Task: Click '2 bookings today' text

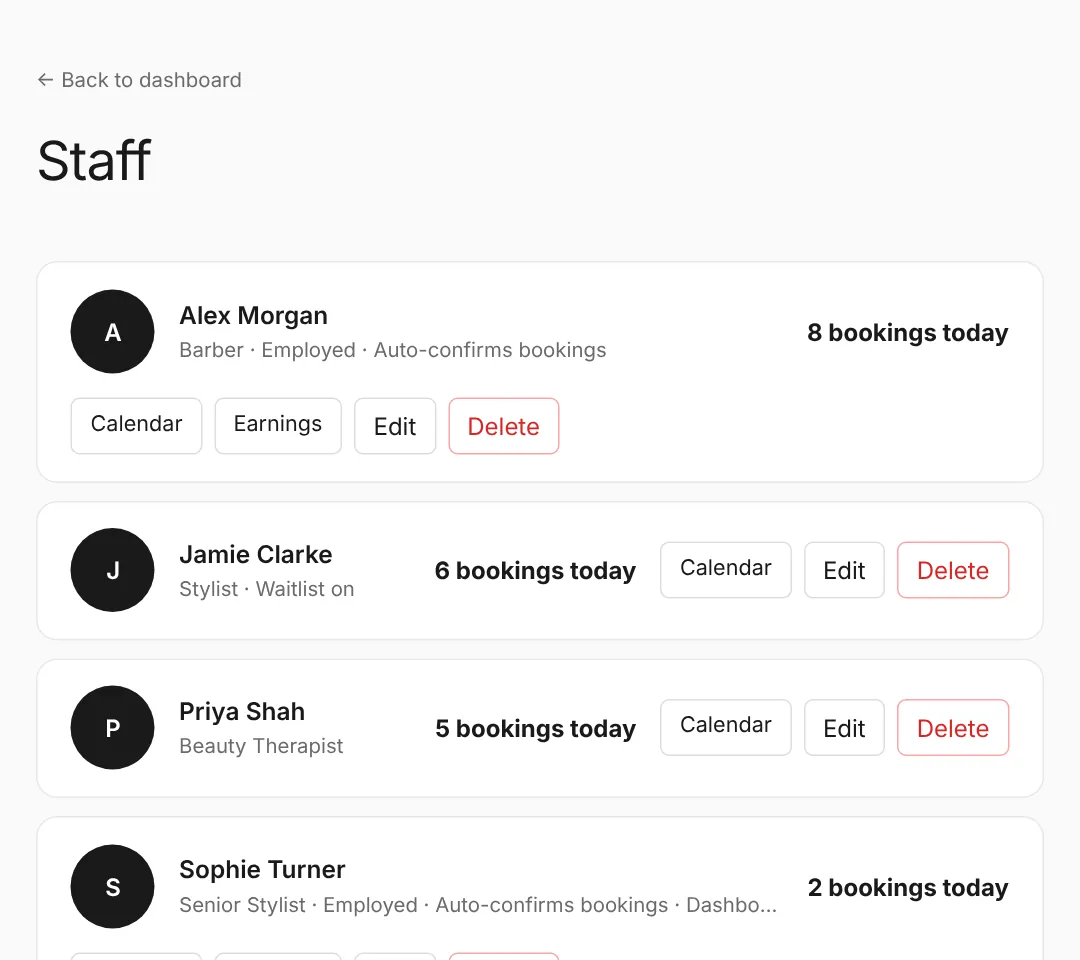Action: [x=908, y=888]
